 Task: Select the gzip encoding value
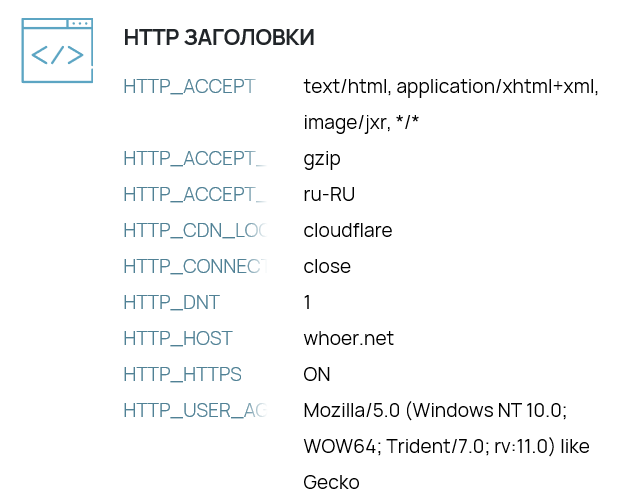(x=322, y=158)
